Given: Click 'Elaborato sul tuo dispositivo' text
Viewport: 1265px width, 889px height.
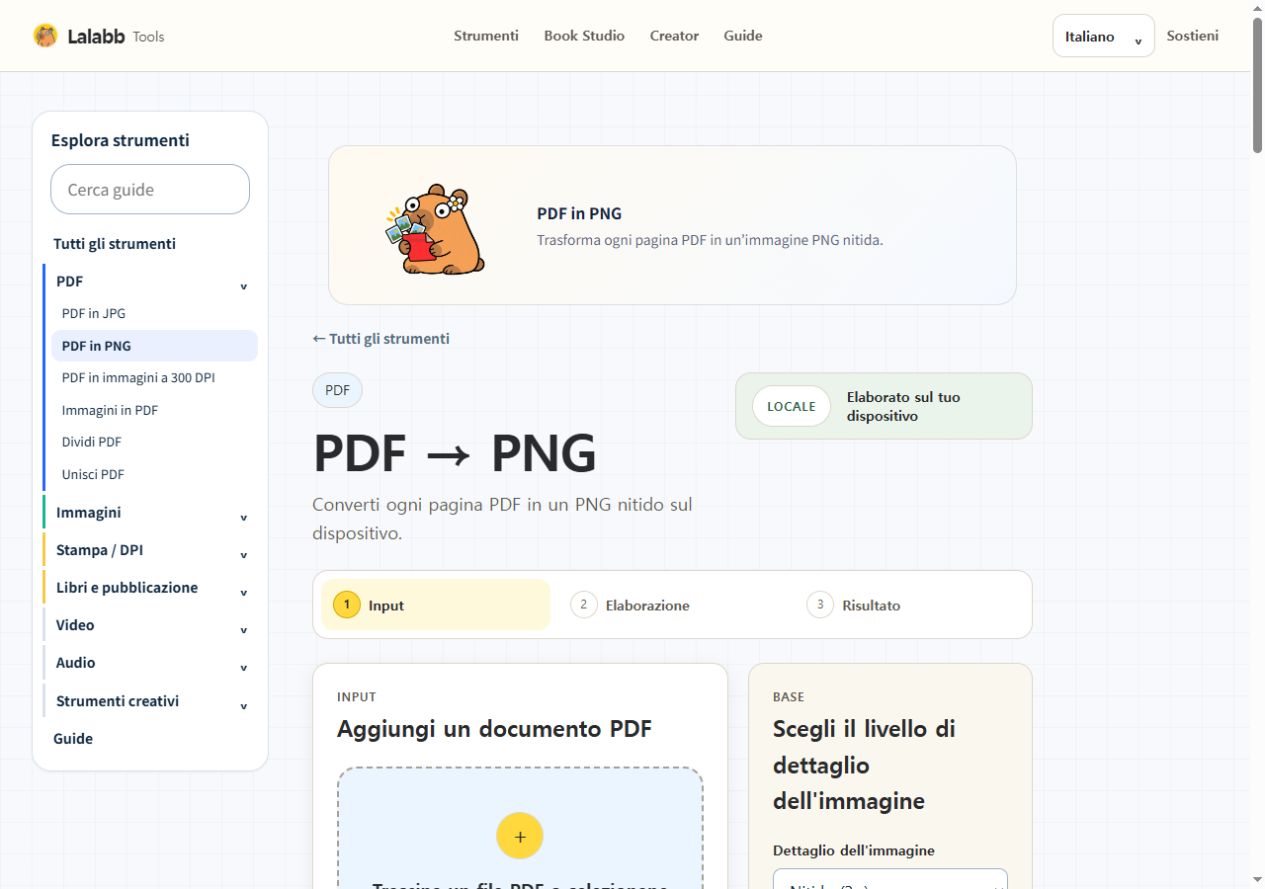Looking at the screenshot, I should click(x=903, y=406).
